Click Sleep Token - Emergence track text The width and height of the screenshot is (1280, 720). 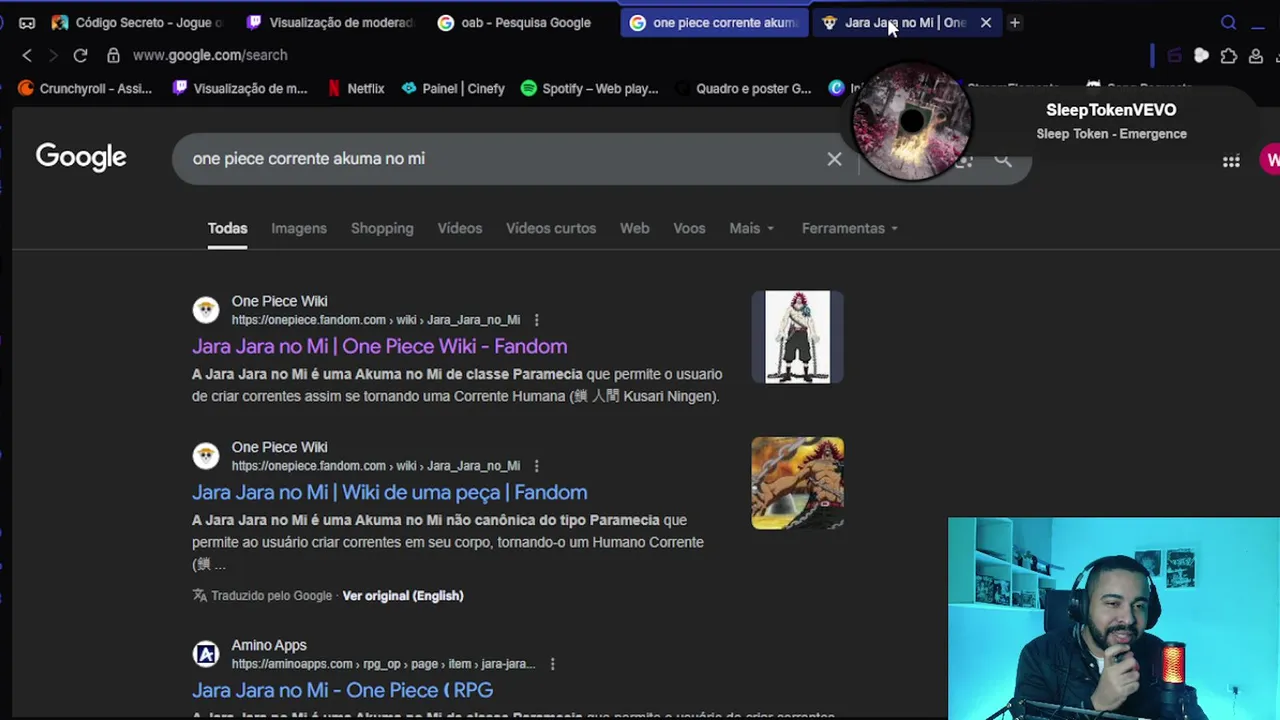(1111, 134)
